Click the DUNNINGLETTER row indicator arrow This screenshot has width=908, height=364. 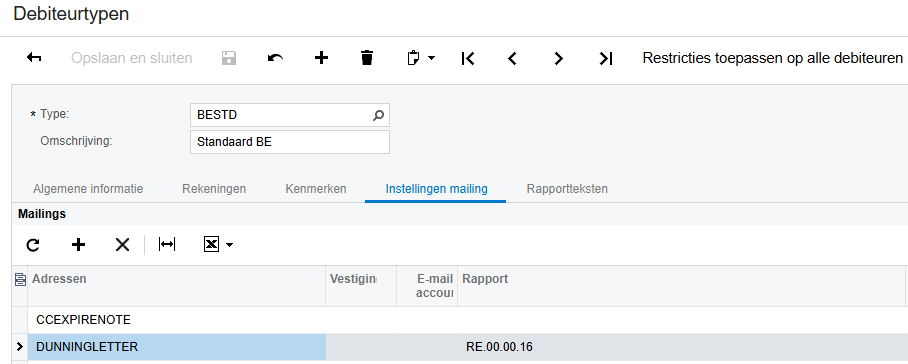20,347
